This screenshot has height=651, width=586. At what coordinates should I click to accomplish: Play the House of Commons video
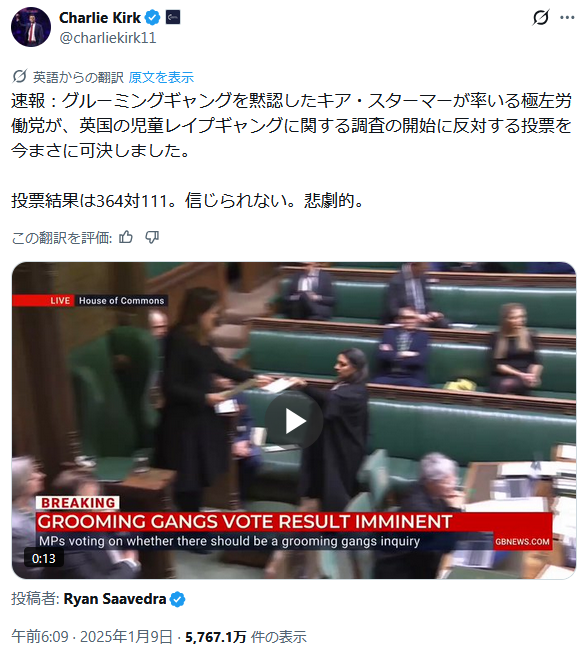pyautogui.click(x=294, y=421)
